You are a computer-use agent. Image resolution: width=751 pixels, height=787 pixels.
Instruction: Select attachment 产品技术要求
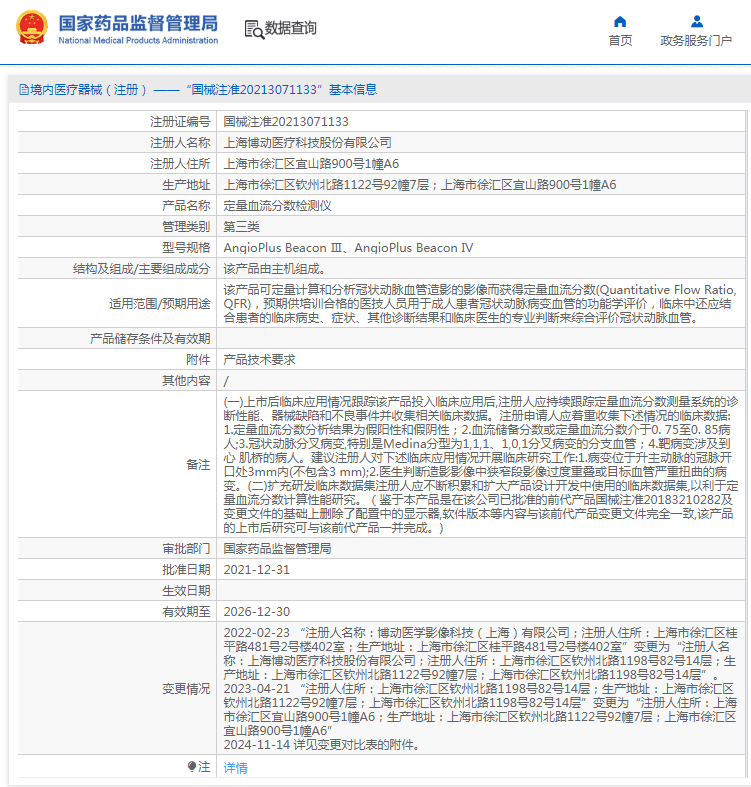[x=259, y=360]
